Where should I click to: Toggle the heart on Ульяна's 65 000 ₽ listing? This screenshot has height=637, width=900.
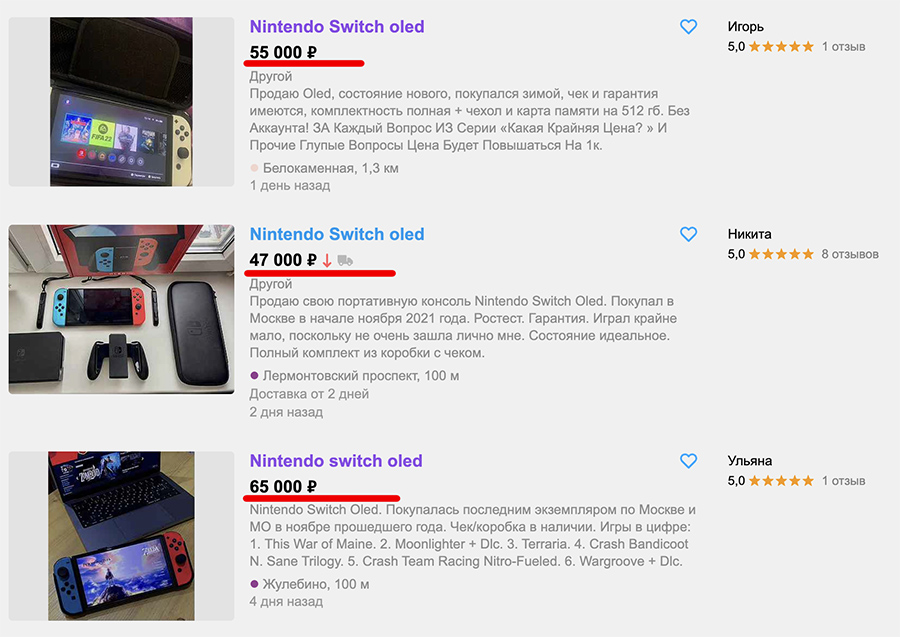click(x=688, y=461)
